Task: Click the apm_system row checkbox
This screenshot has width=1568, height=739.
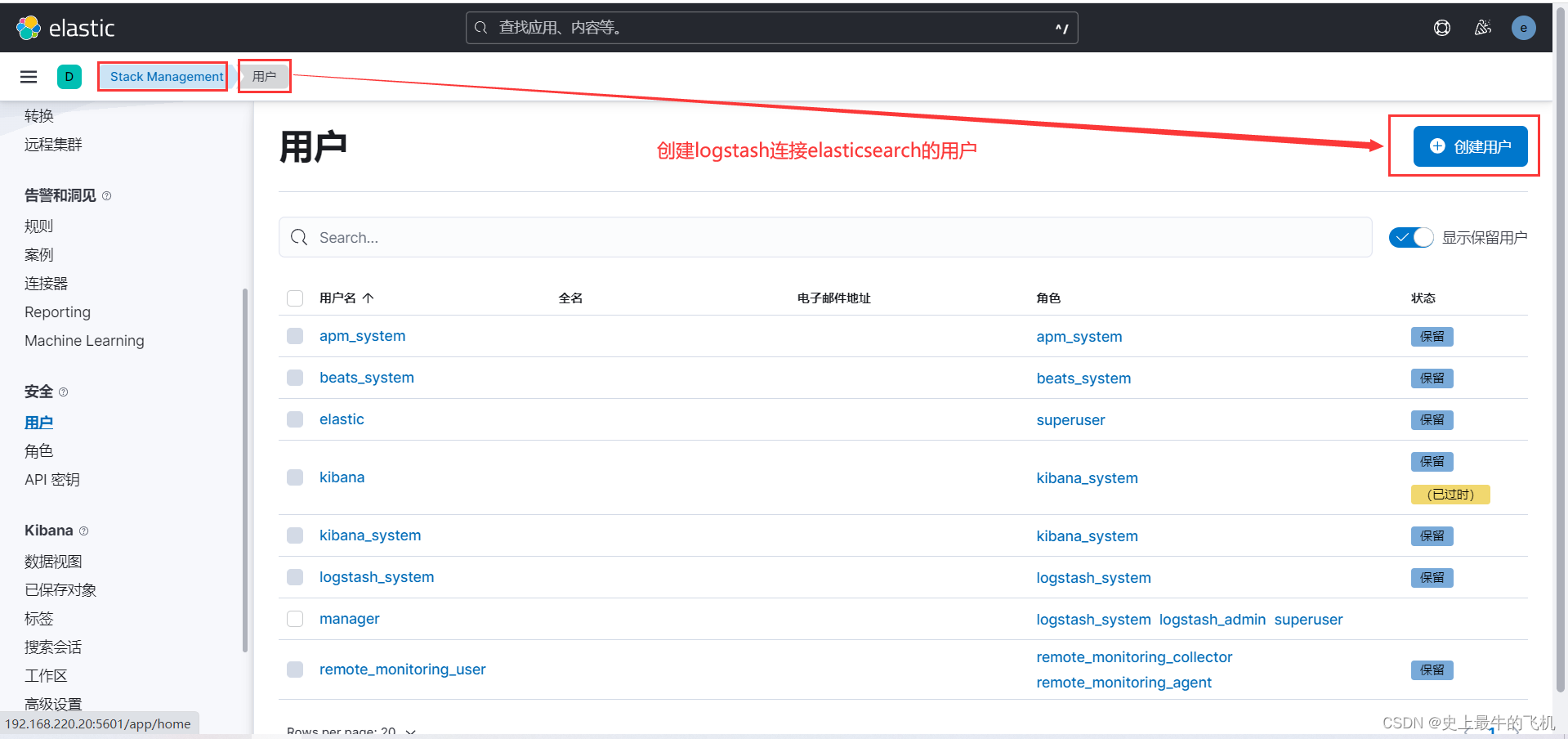Action: pyautogui.click(x=295, y=336)
